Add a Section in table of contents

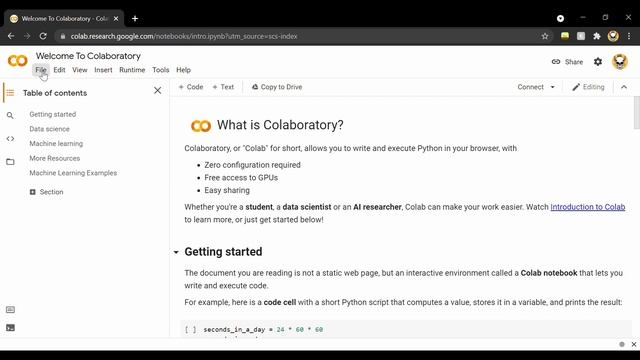point(47,192)
